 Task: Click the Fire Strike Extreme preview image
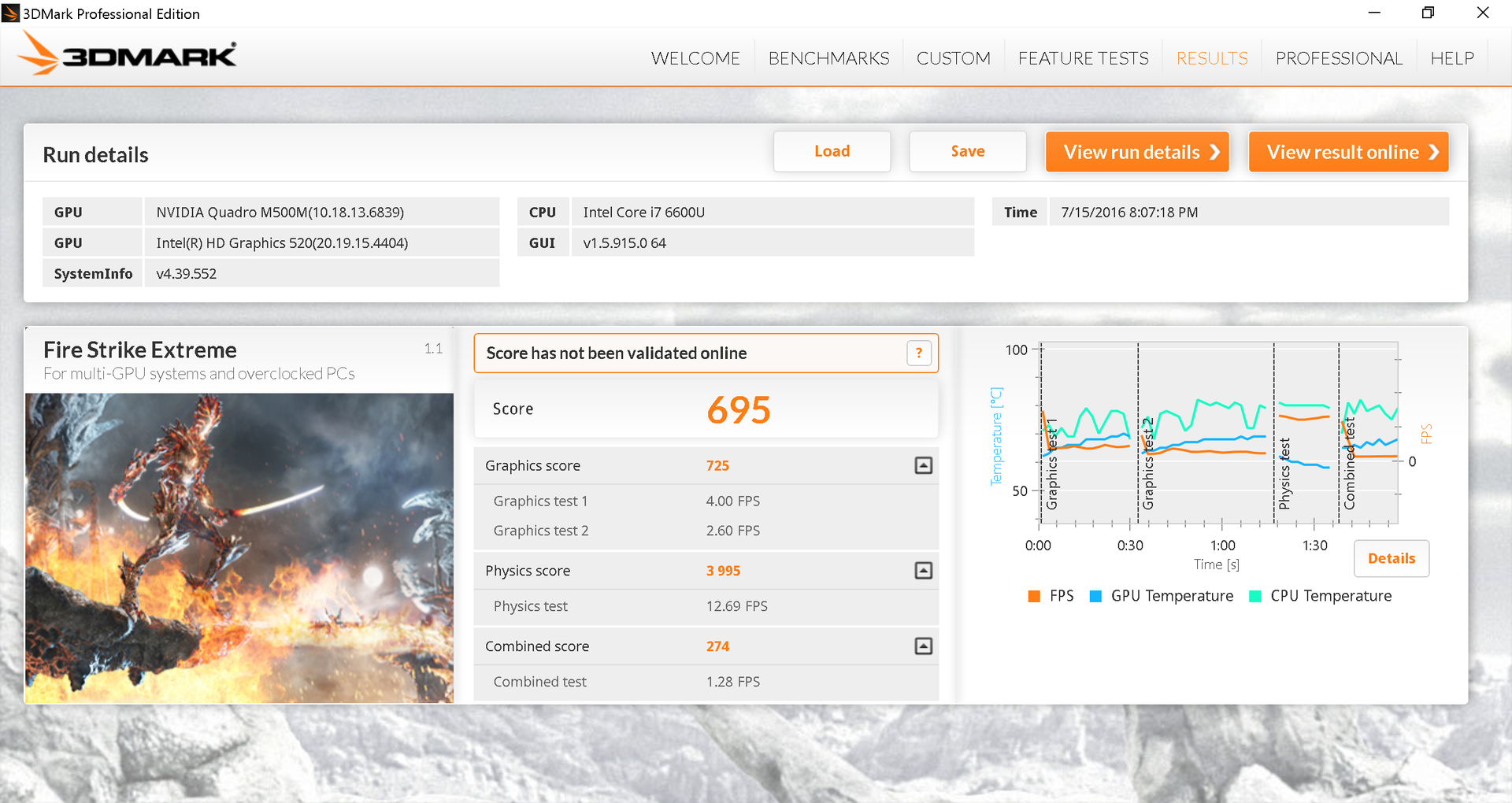click(x=239, y=548)
